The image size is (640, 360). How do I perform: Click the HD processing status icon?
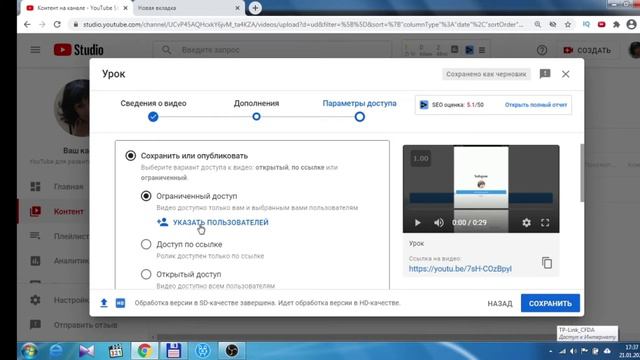(120, 303)
